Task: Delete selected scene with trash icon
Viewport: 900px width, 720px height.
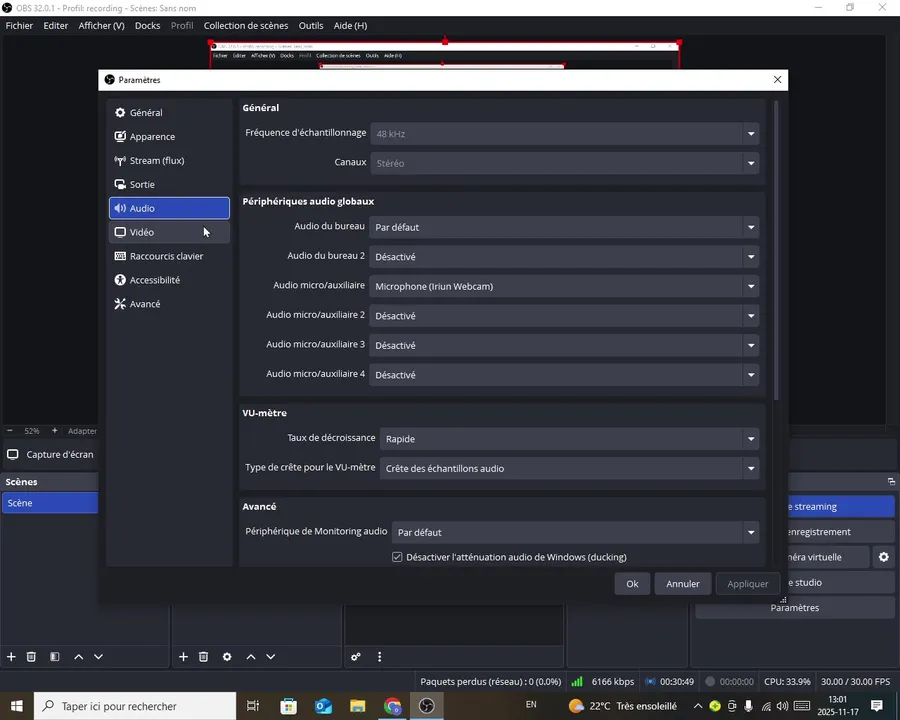Action: pyautogui.click(x=31, y=657)
